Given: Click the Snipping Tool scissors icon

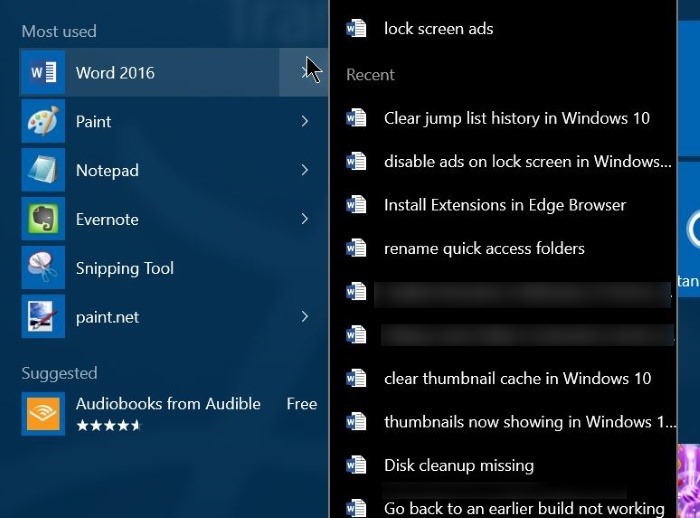Looking at the screenshot, I should 43,268.
